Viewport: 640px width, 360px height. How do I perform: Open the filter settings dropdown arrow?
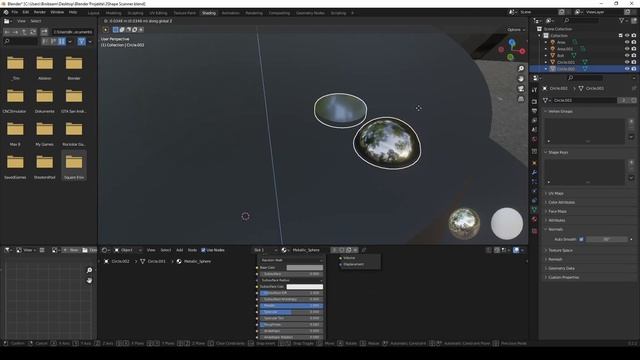(90, 41)
